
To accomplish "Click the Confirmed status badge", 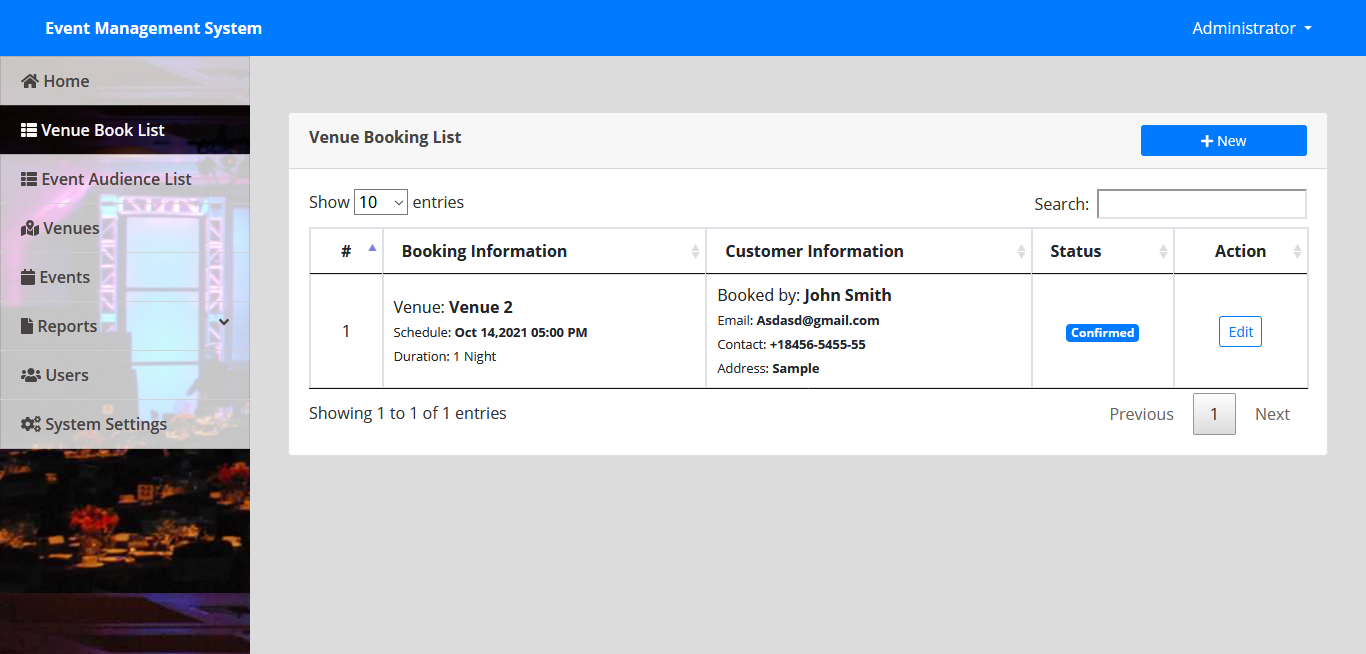I will [x=1102, y=333].
